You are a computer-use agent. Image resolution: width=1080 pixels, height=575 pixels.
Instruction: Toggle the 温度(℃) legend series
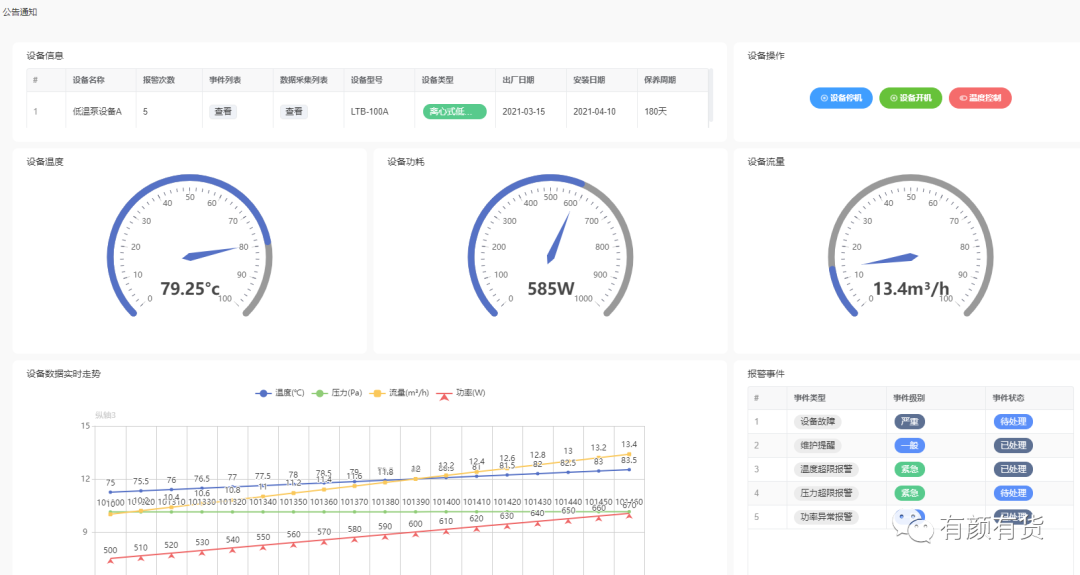tap(281, 393)
